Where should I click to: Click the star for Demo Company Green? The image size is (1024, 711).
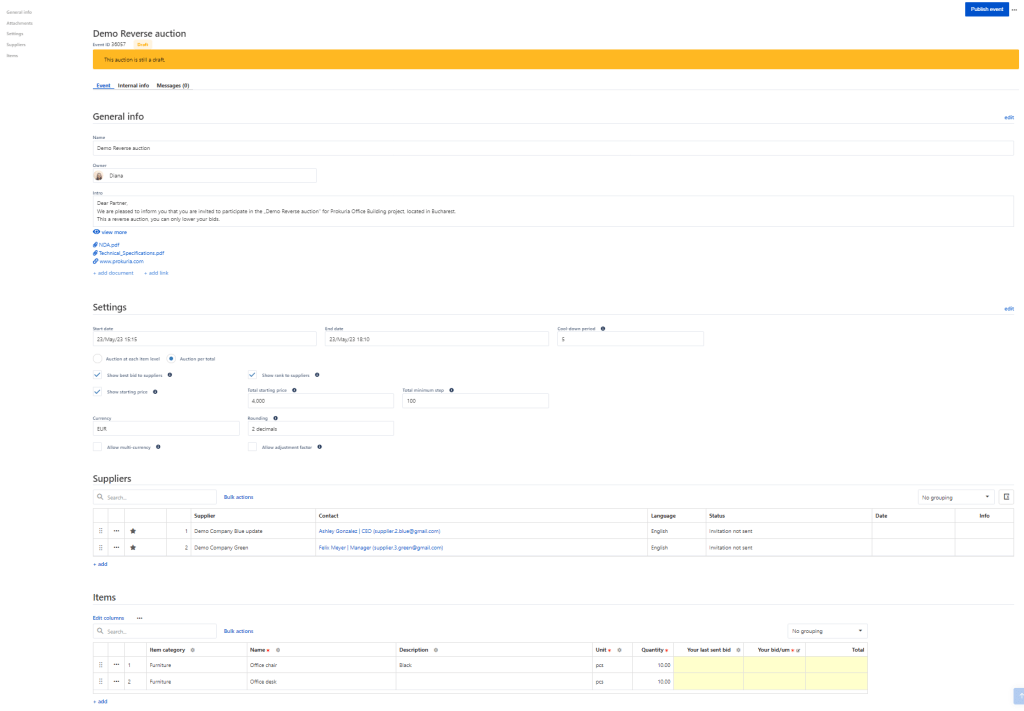point(133,547)
